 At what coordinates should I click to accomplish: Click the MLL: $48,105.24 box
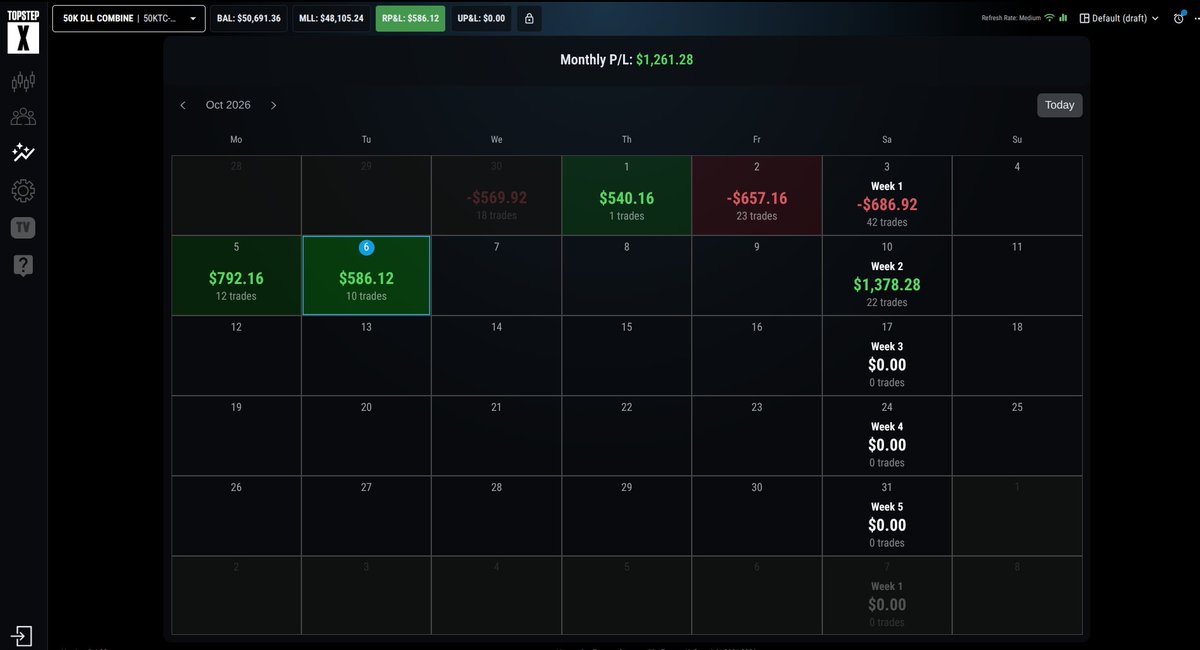[331, 18]
